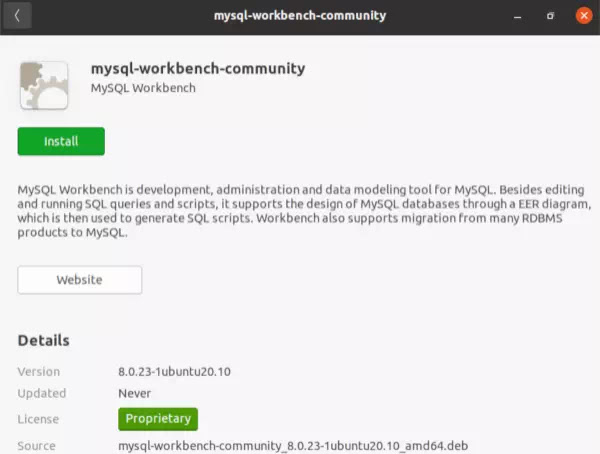Image resolution: width=600 pixels, height=454 pixels.
Task: Click the 'License' label
Action: (x=38, y=419)
